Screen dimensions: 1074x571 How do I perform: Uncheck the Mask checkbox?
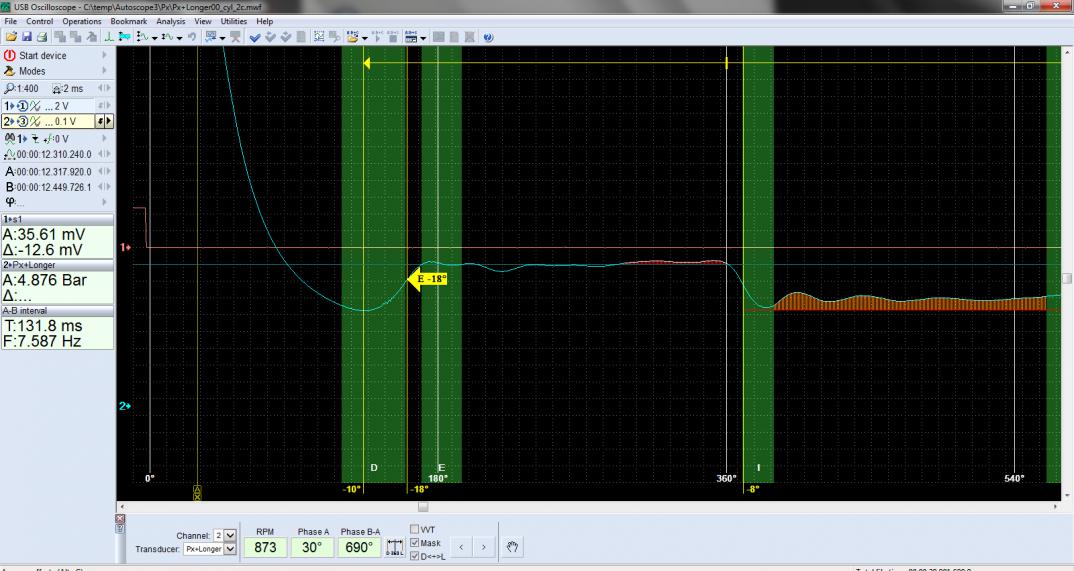pyautogui.click(x=415, y=543)
